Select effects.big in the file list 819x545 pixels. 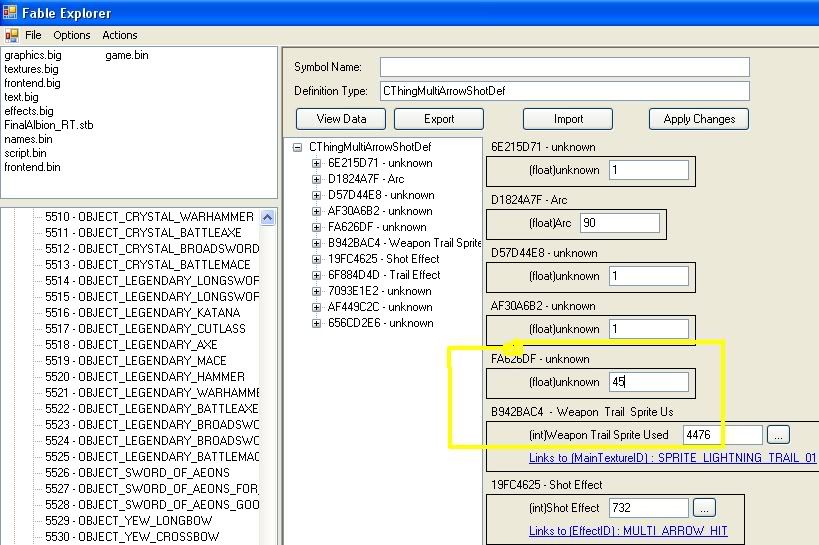29,111
